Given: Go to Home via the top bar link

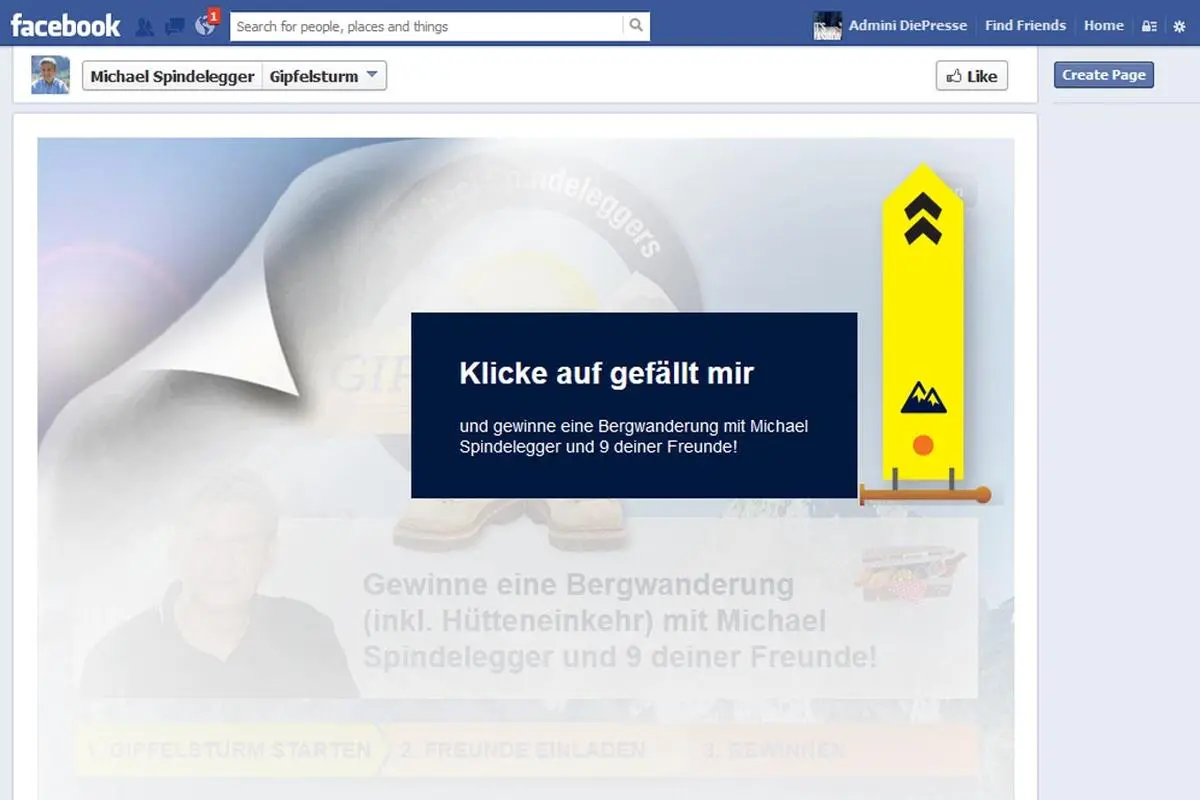Looking at the screenshot, I should 1104,25.
